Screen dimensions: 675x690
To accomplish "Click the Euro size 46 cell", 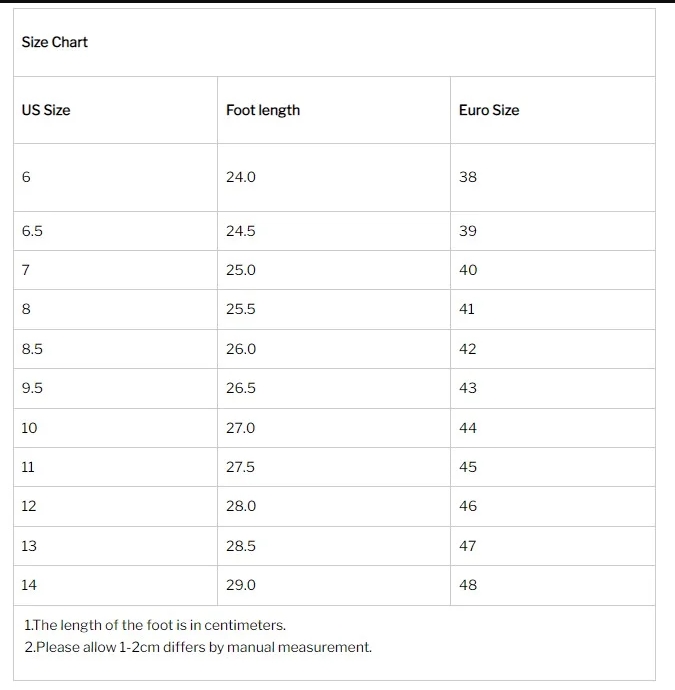I will coord(553,506).
